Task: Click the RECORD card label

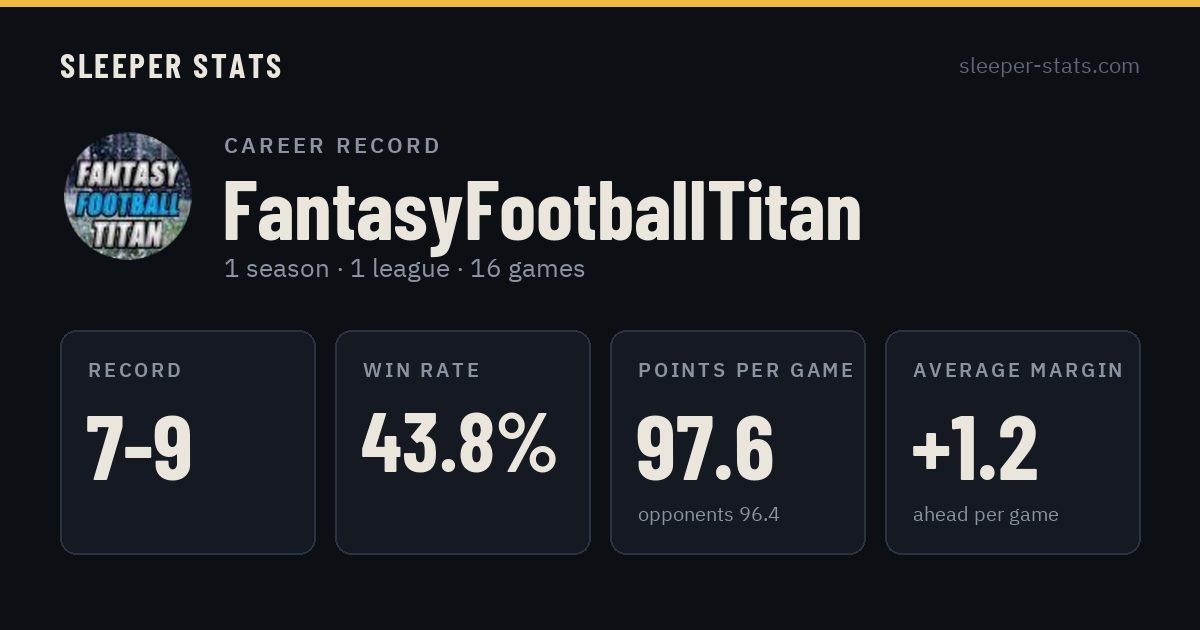Action: 135,371
